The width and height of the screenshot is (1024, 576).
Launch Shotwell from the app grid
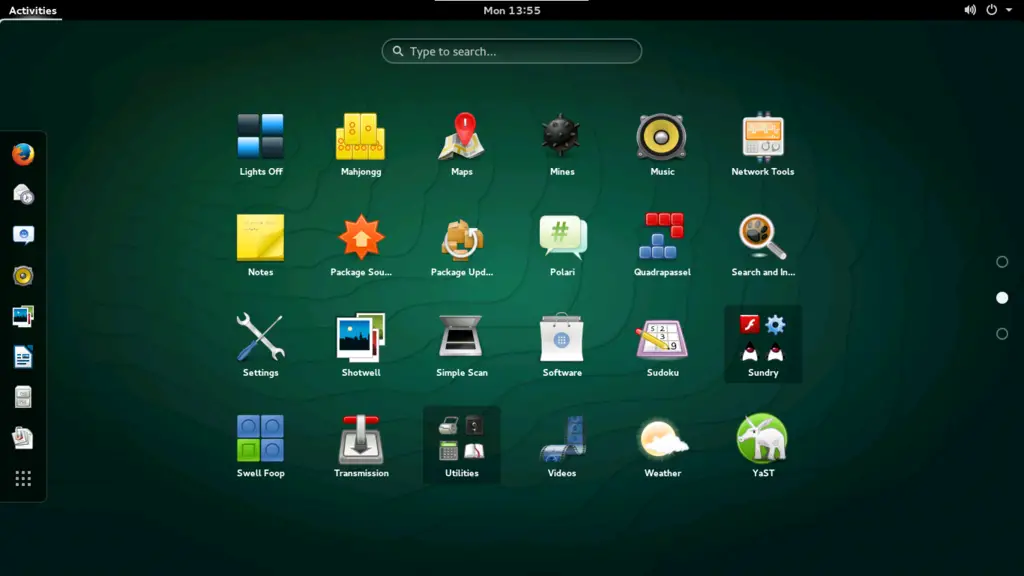[360, 346]
